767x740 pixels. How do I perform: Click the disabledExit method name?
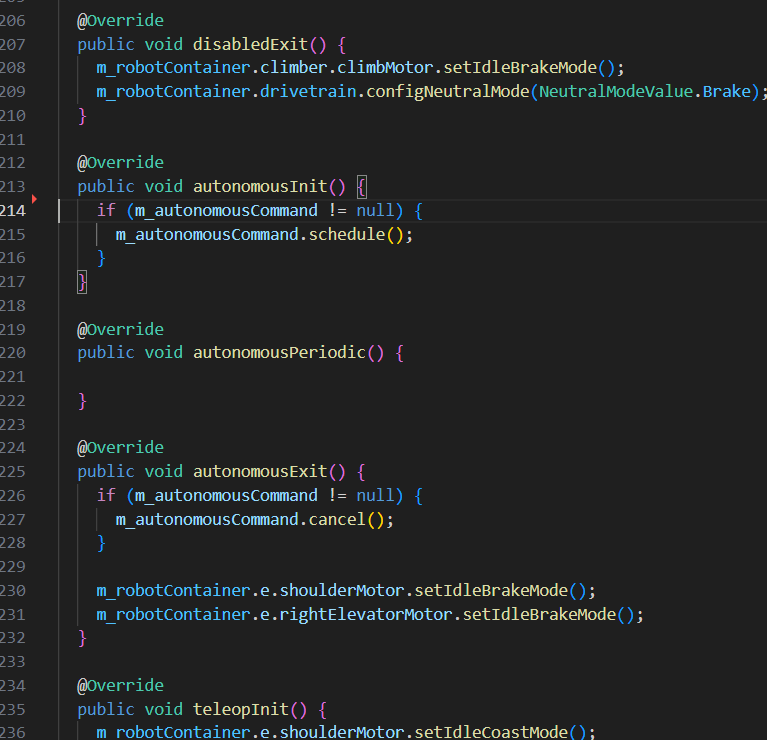(250, 45)
